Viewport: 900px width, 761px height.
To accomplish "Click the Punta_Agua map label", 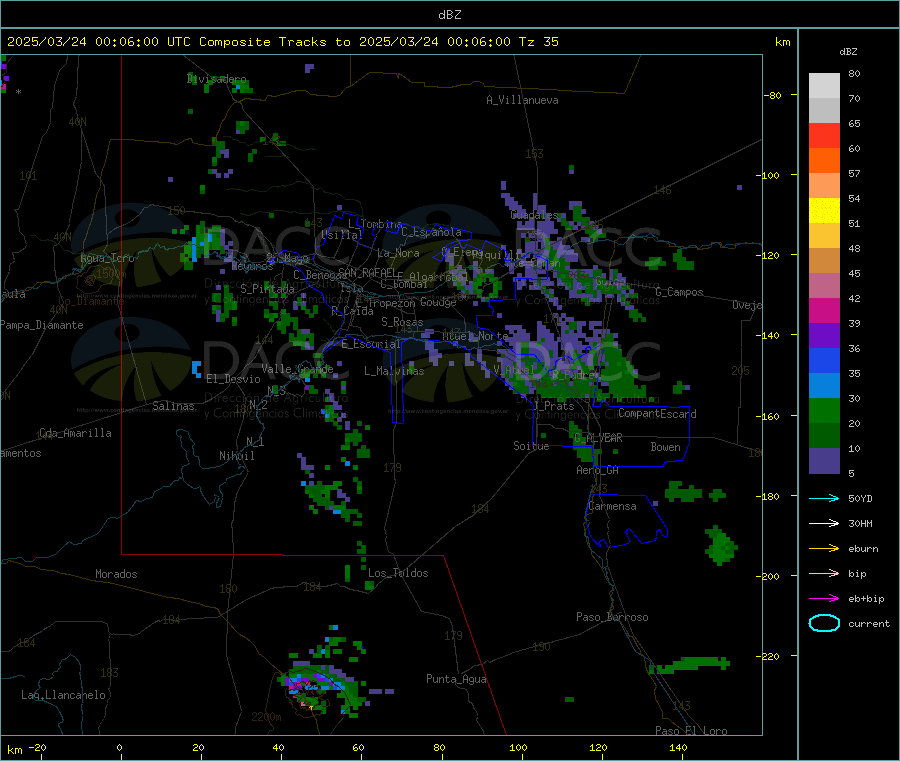I will pyautogui.click(x=456, y=679).
